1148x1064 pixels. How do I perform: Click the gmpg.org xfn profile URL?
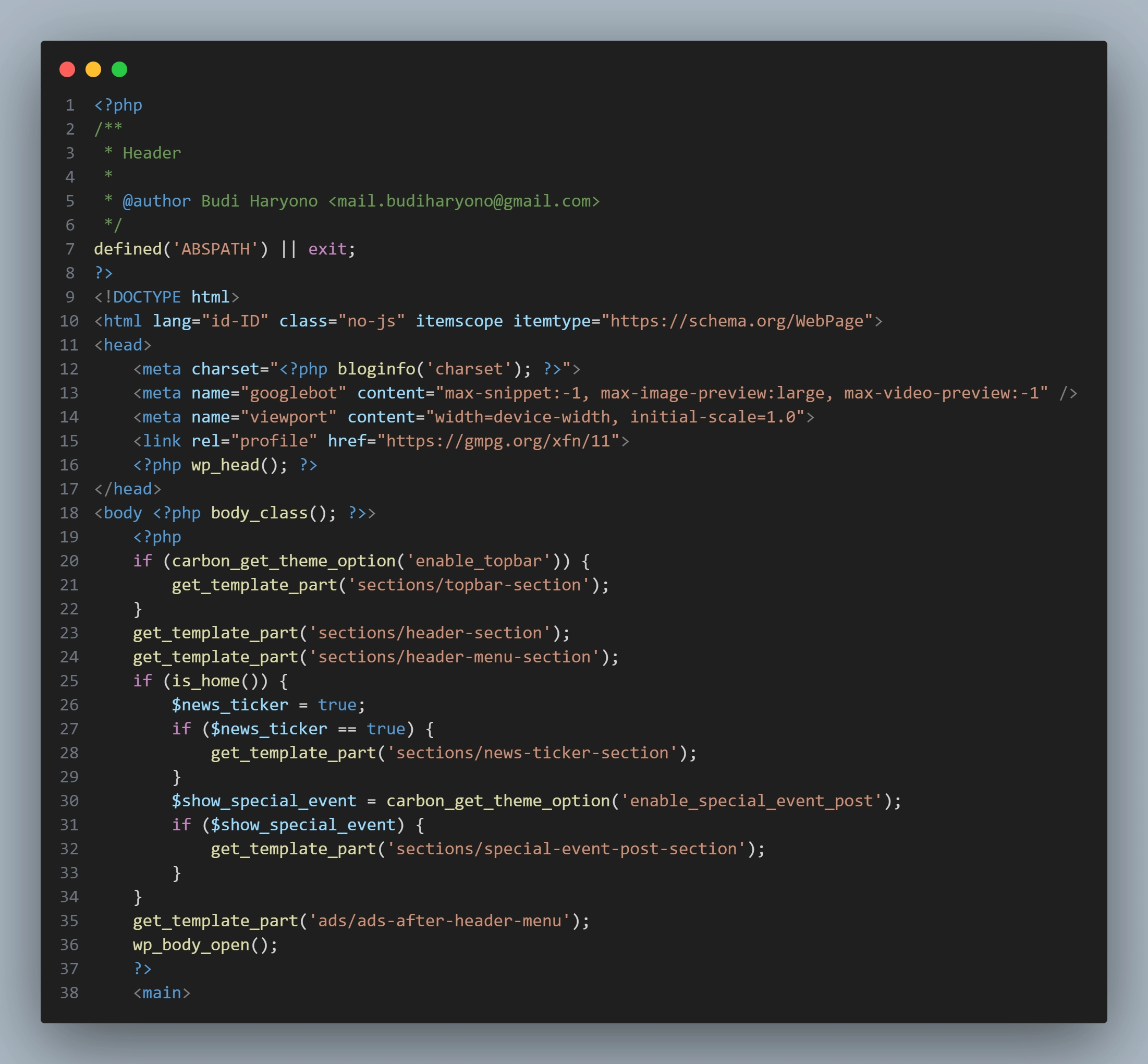(498, 441)
